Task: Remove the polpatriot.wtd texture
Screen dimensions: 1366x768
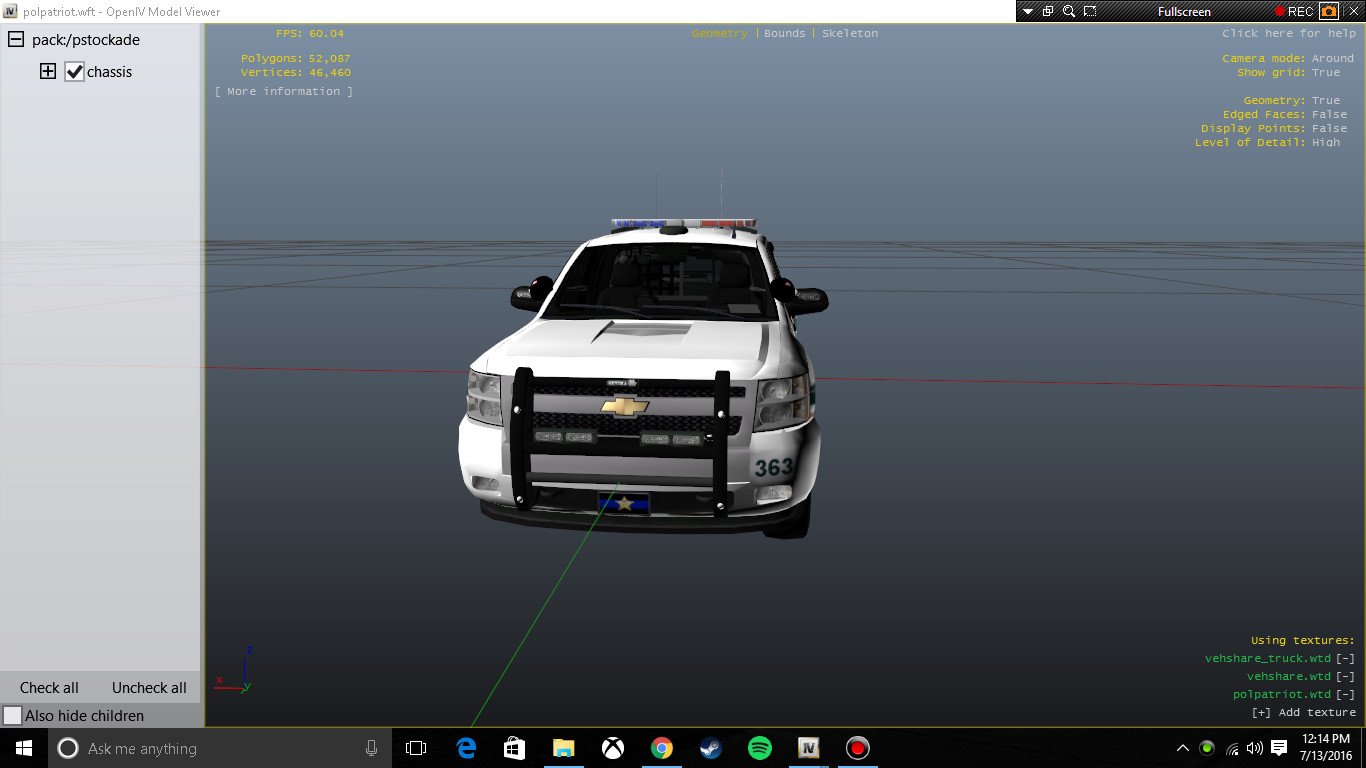Action: pyautogui.click(x=1346, y=694)
